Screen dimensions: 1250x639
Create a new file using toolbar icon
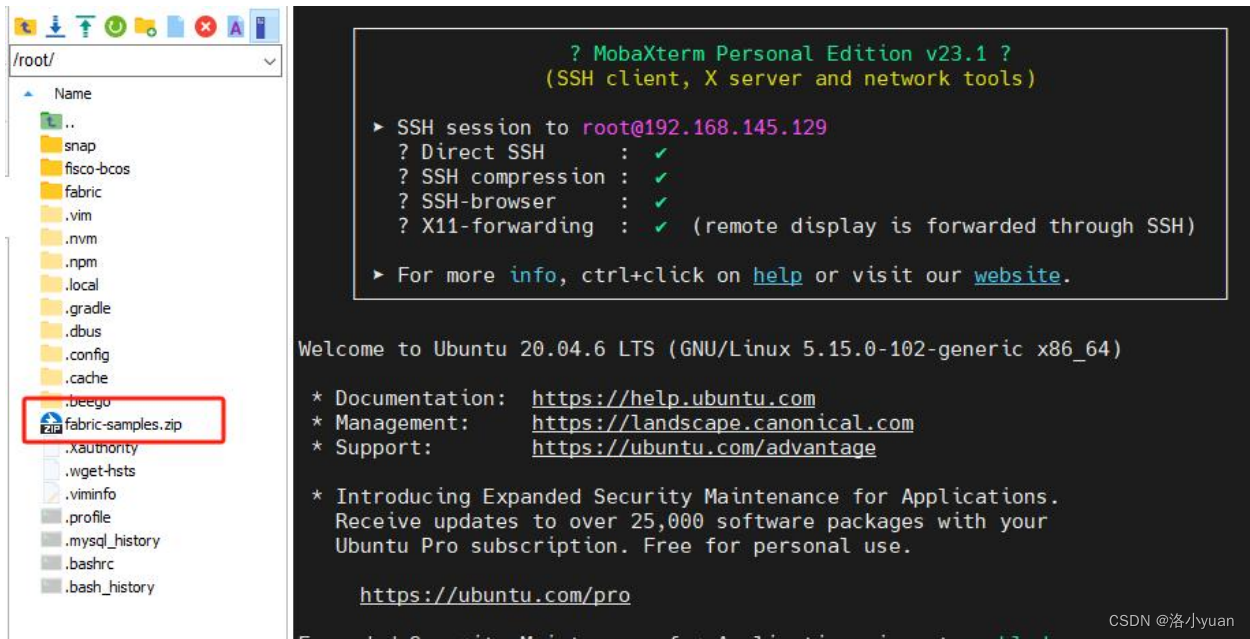click(176, 27)
